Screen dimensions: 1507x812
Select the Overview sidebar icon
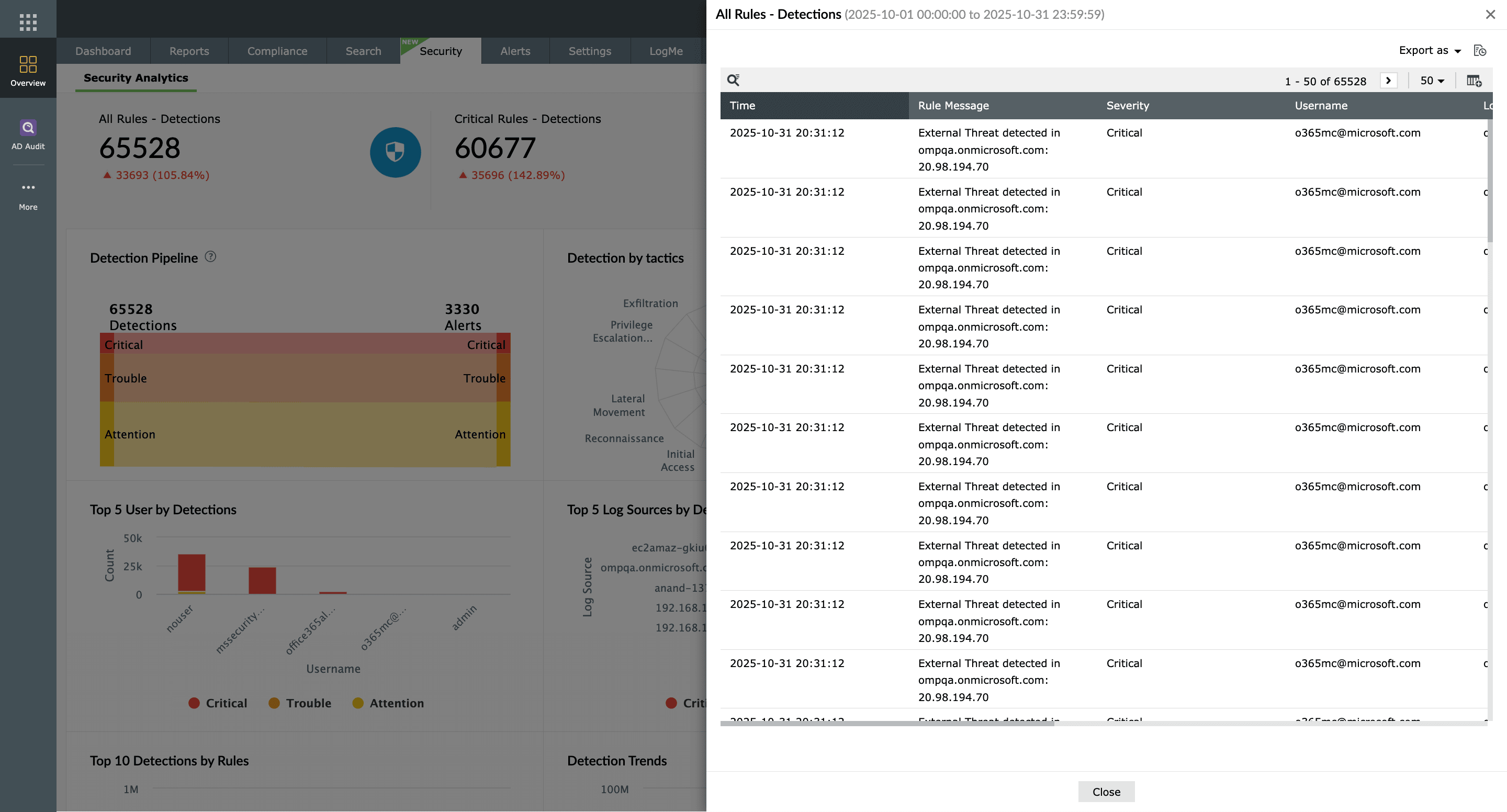[28, 69]
